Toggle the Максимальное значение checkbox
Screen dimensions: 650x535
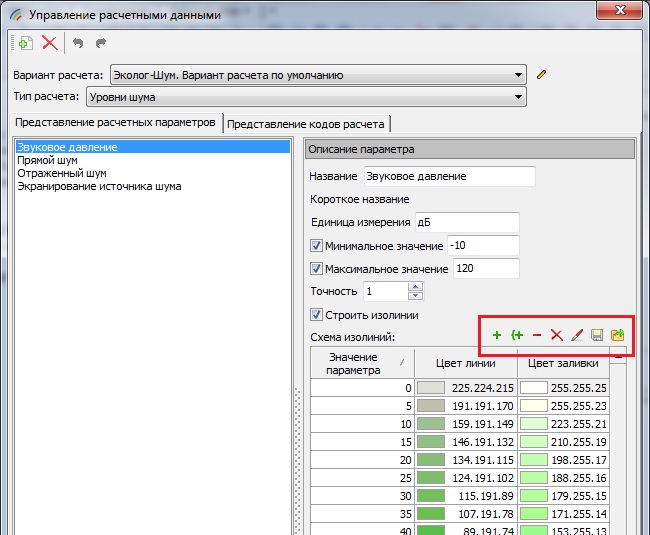pyautogui.click(x=317, y=269)
